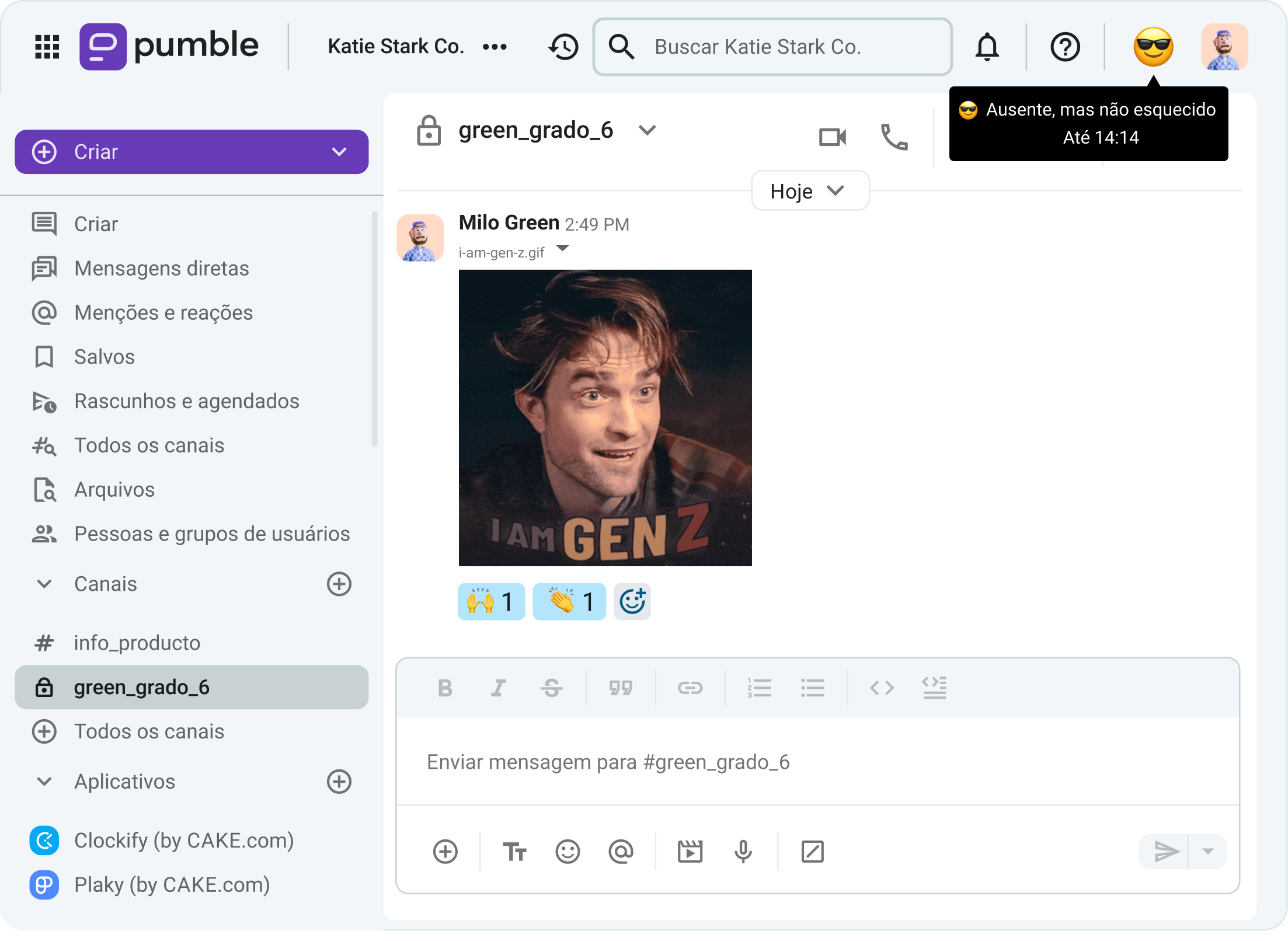Add a channel with Canais plus icon
Screen dimensions: 1288x941
coord(339,584)
